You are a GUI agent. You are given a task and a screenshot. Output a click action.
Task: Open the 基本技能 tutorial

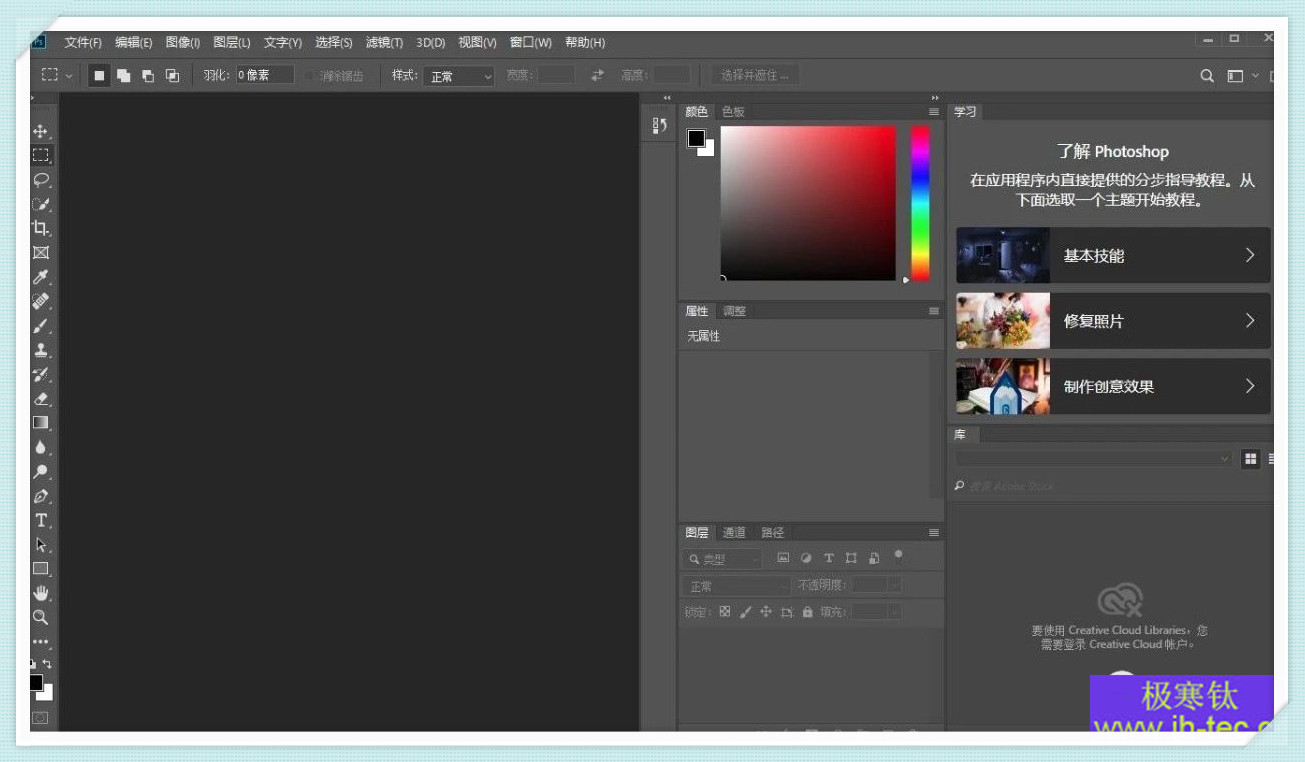pos(1113,255)
